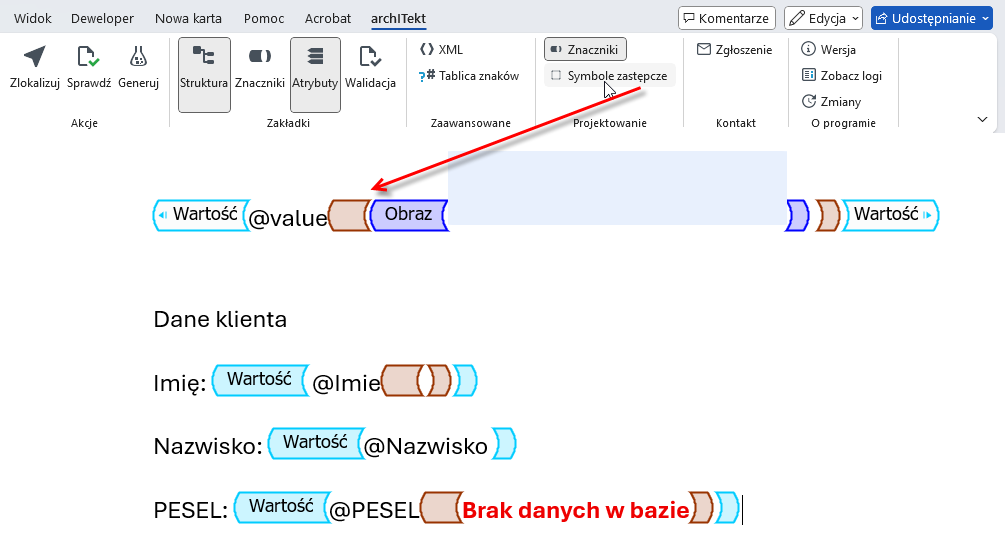Click the Obraz image tag

[x=409, y=215]
